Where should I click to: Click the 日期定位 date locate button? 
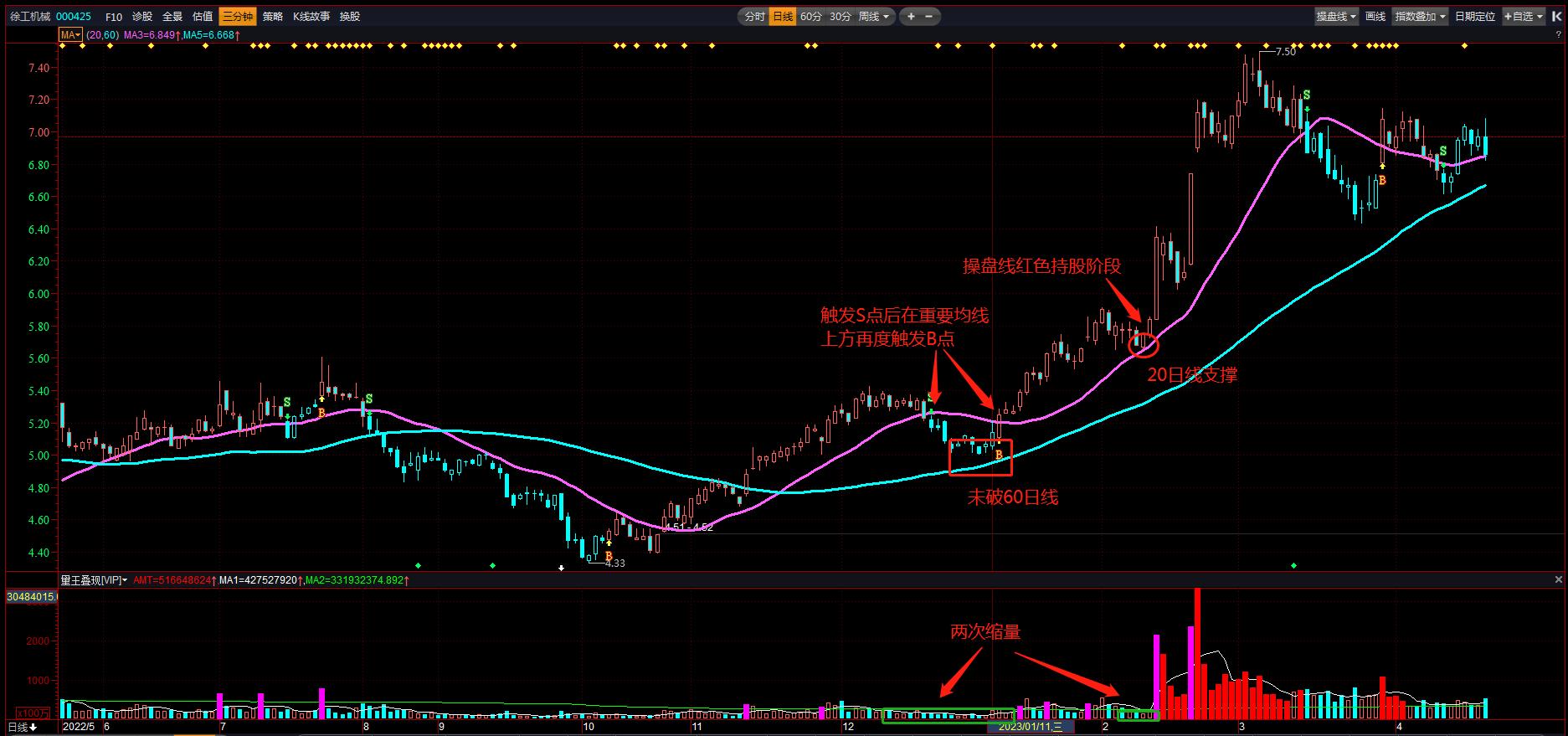coord(1474,16)
